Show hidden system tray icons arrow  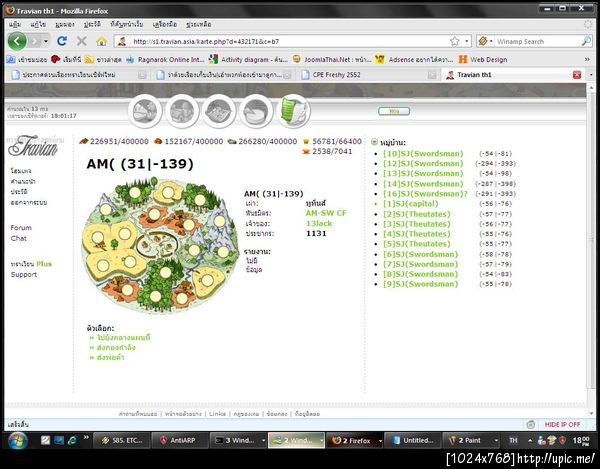click(x=530, y=441)
